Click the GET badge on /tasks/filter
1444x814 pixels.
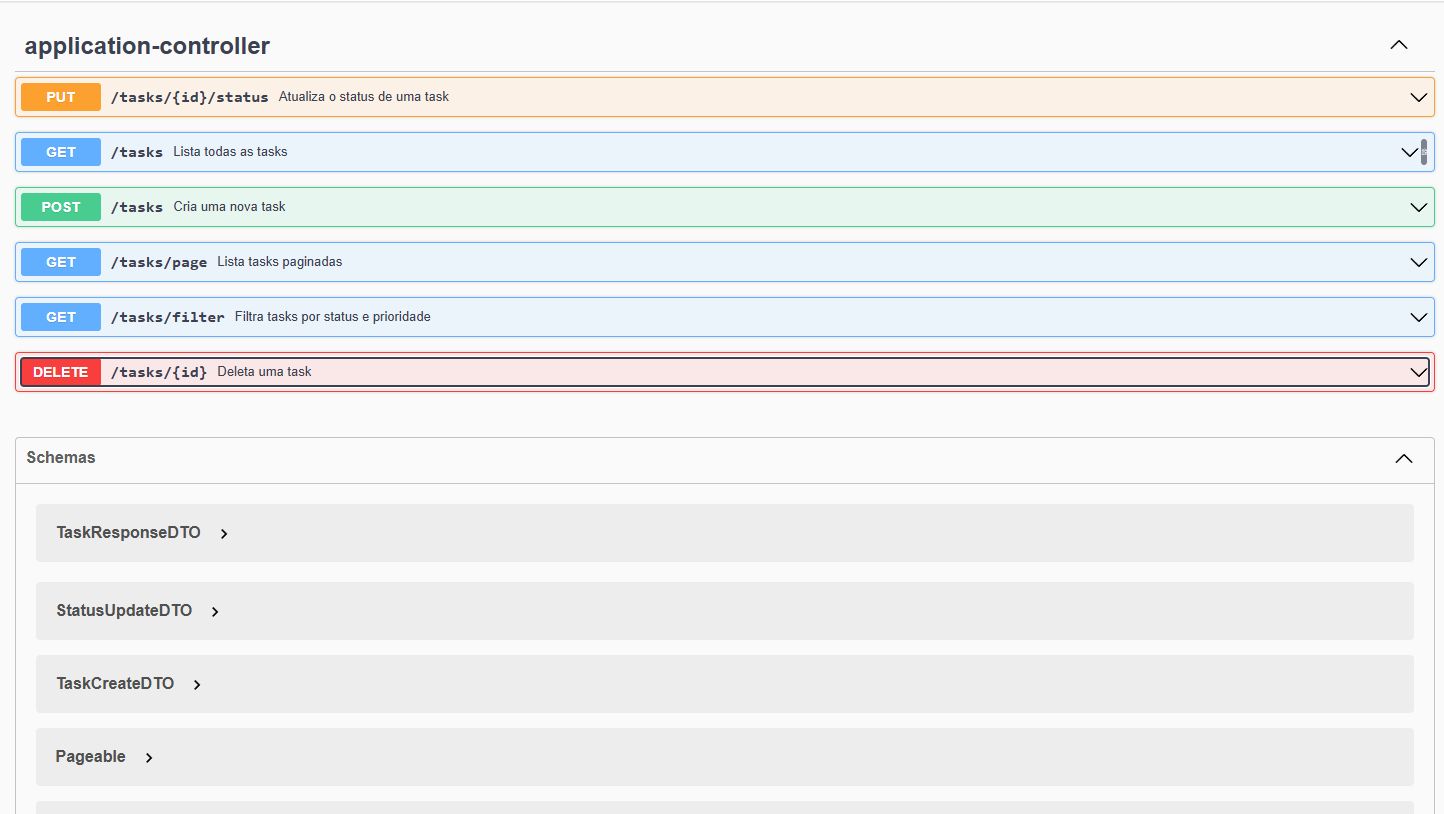click(x=60, y=317)
